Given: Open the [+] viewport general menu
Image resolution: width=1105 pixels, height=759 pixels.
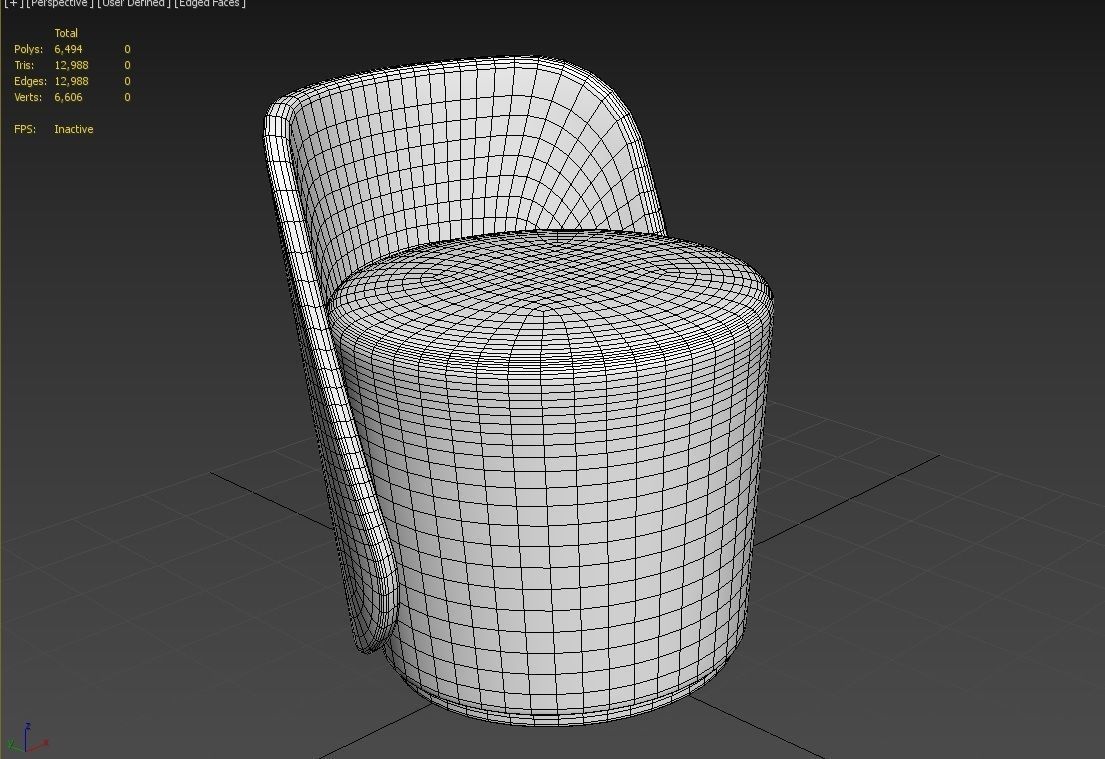Looking at the screenshot, I should pyautogui.click(x=13, y=4).
